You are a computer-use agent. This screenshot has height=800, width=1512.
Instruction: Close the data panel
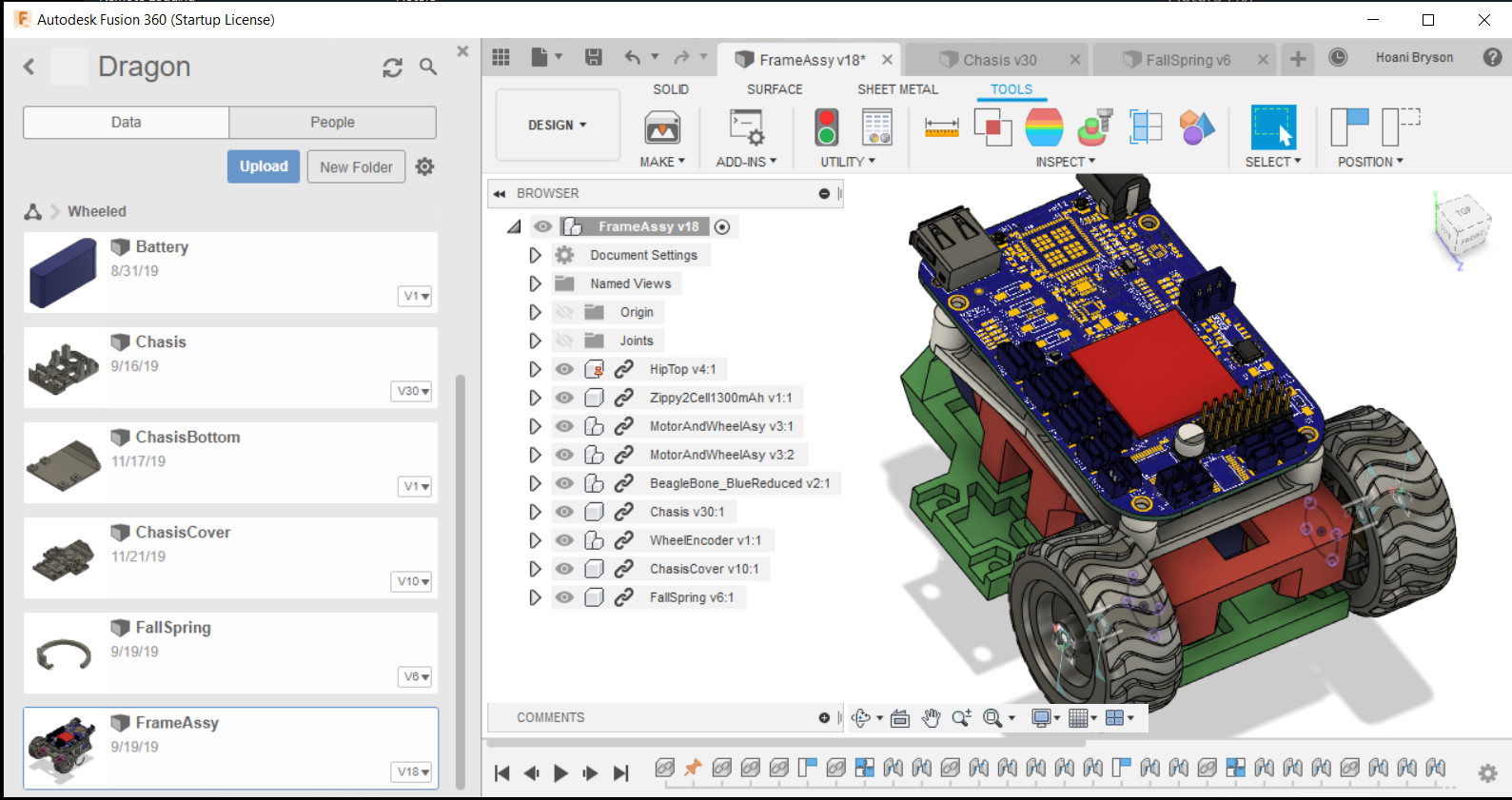[x=462, y=51]
